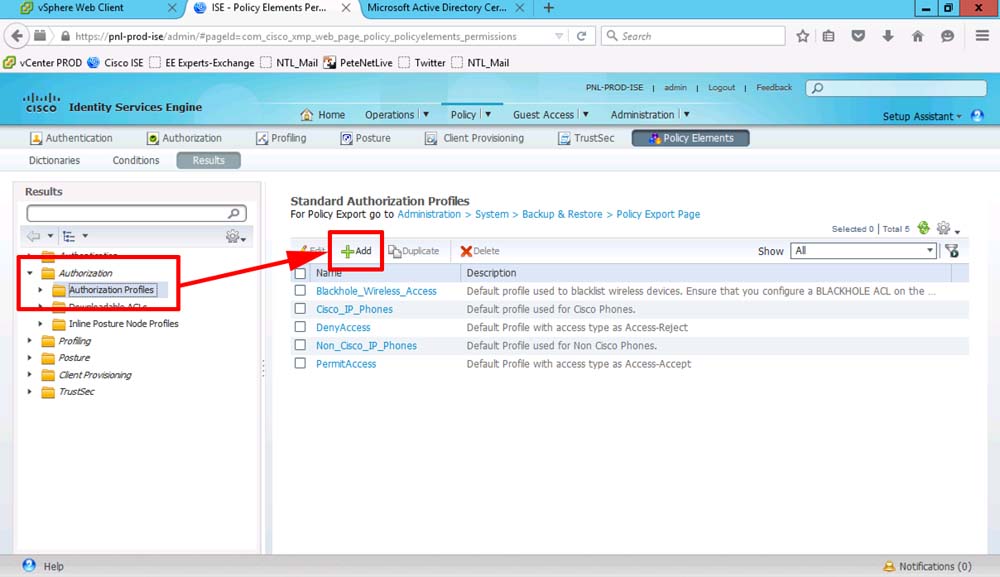Click the filter funnel icon
1000x577 pixels.
(952, 251)
